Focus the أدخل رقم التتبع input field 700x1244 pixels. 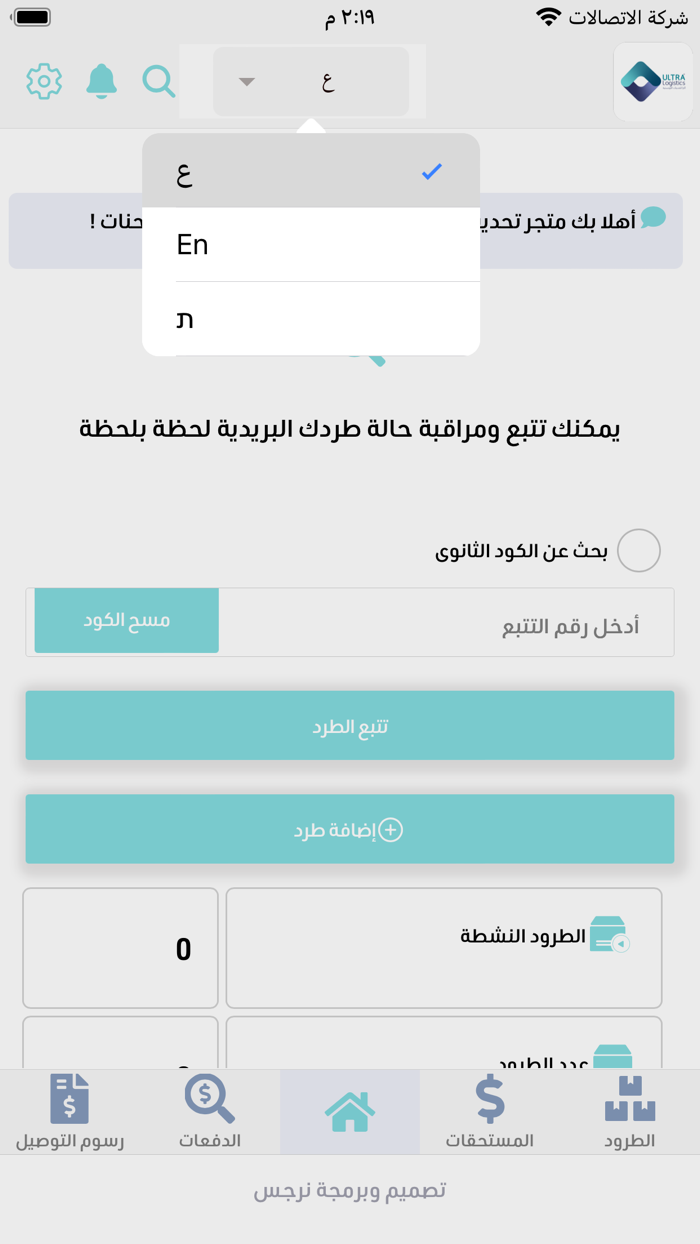coord(445,623)
